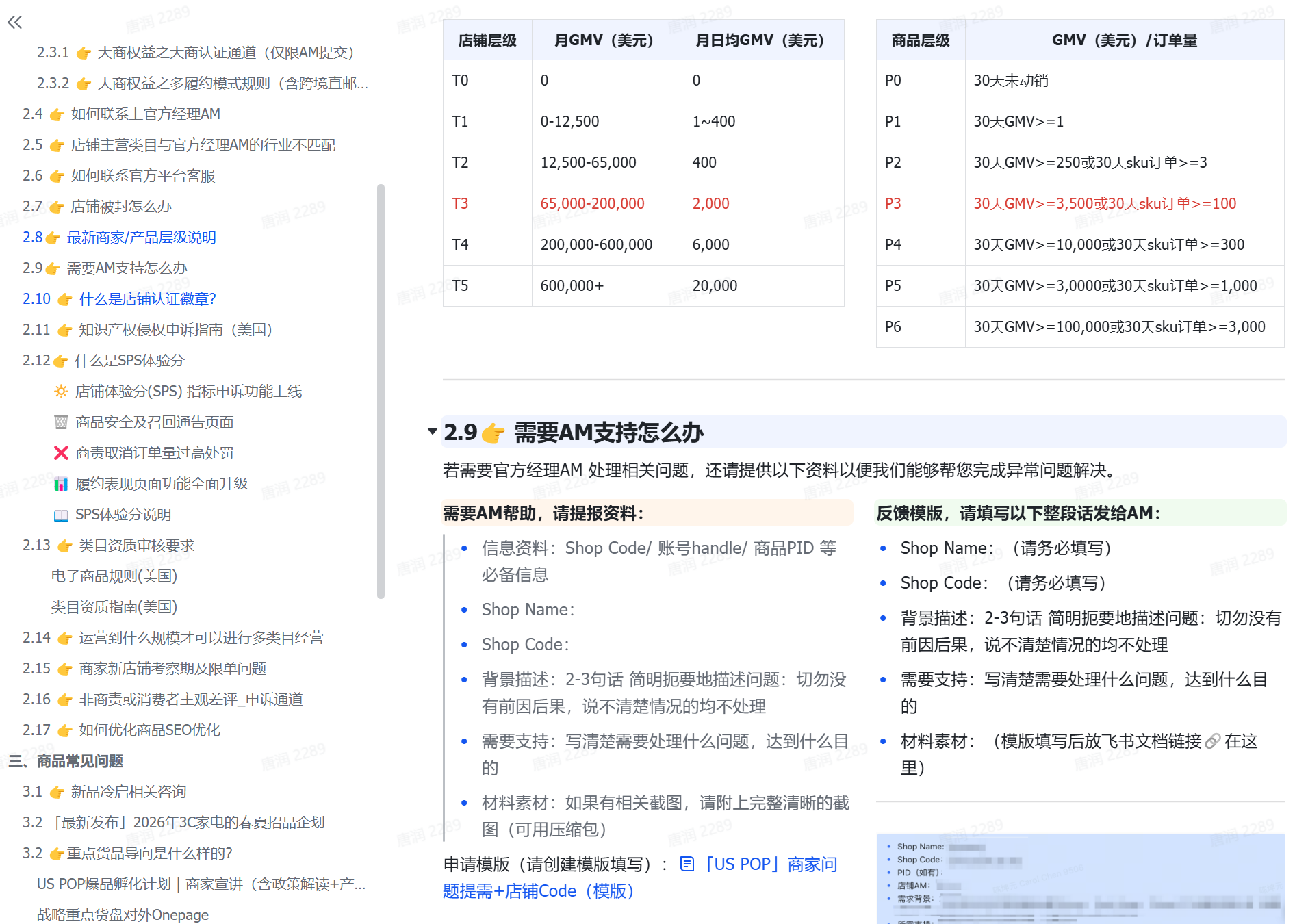
Task: Click the outline sidebar vertical scrollbar
Action: tap(381, 392)
